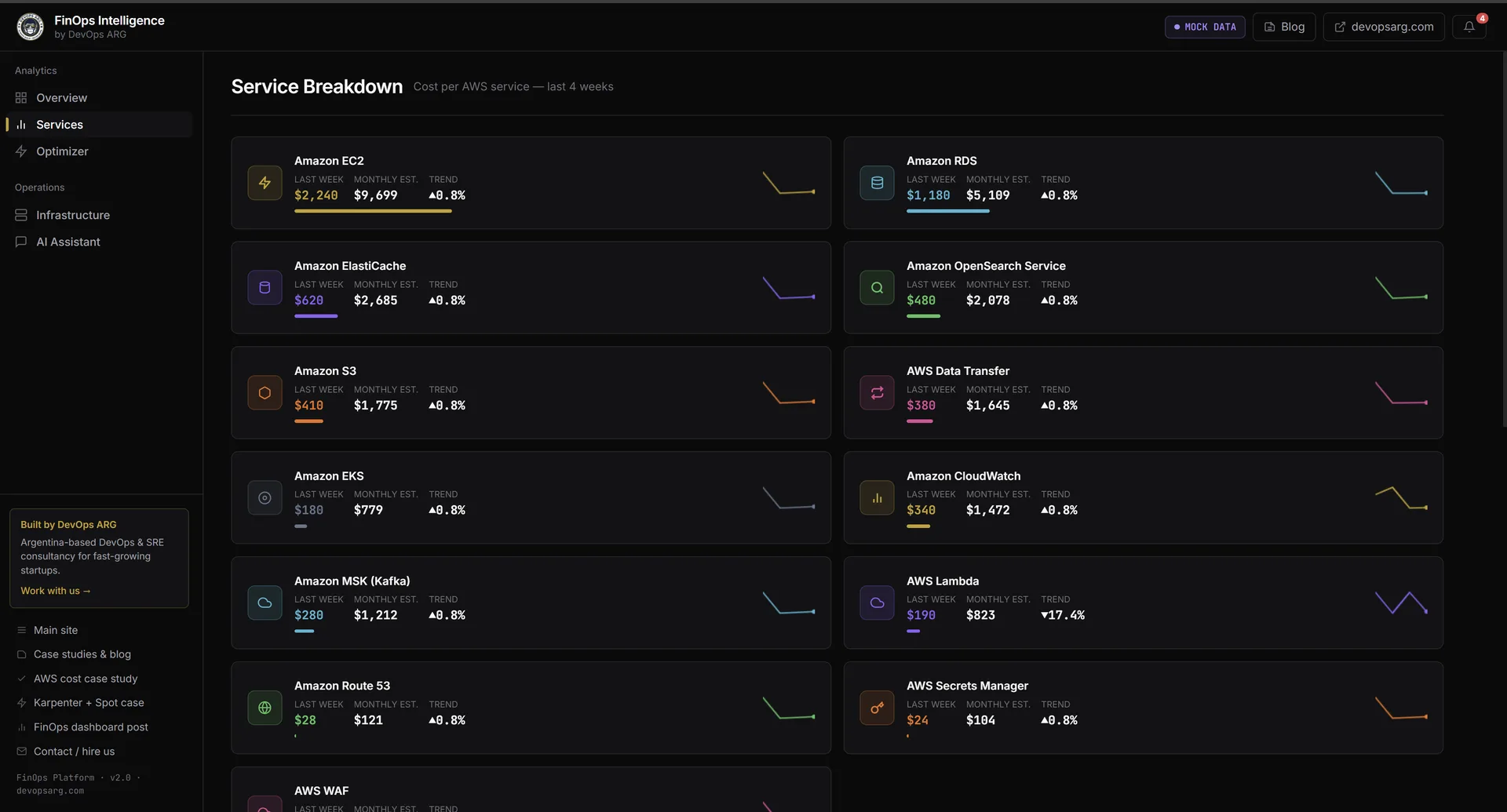Click the AI Assistant chat bubble icon

(x=21, y=242)
